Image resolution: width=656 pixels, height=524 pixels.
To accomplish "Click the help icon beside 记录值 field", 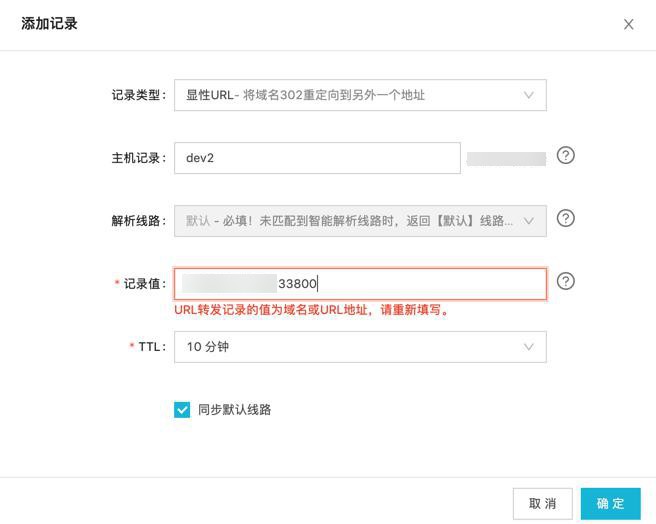I will pos(565,282).
